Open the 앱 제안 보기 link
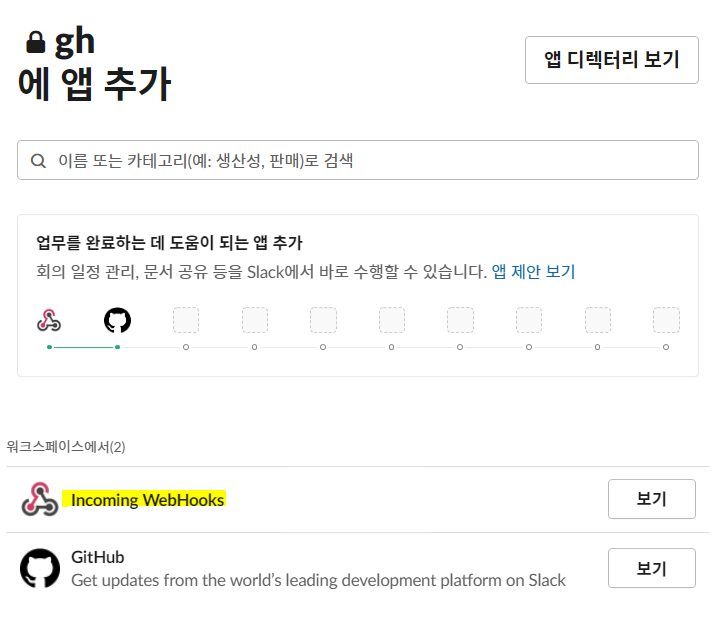This screenshot has width=724, height=628. [x=533, y=272]
